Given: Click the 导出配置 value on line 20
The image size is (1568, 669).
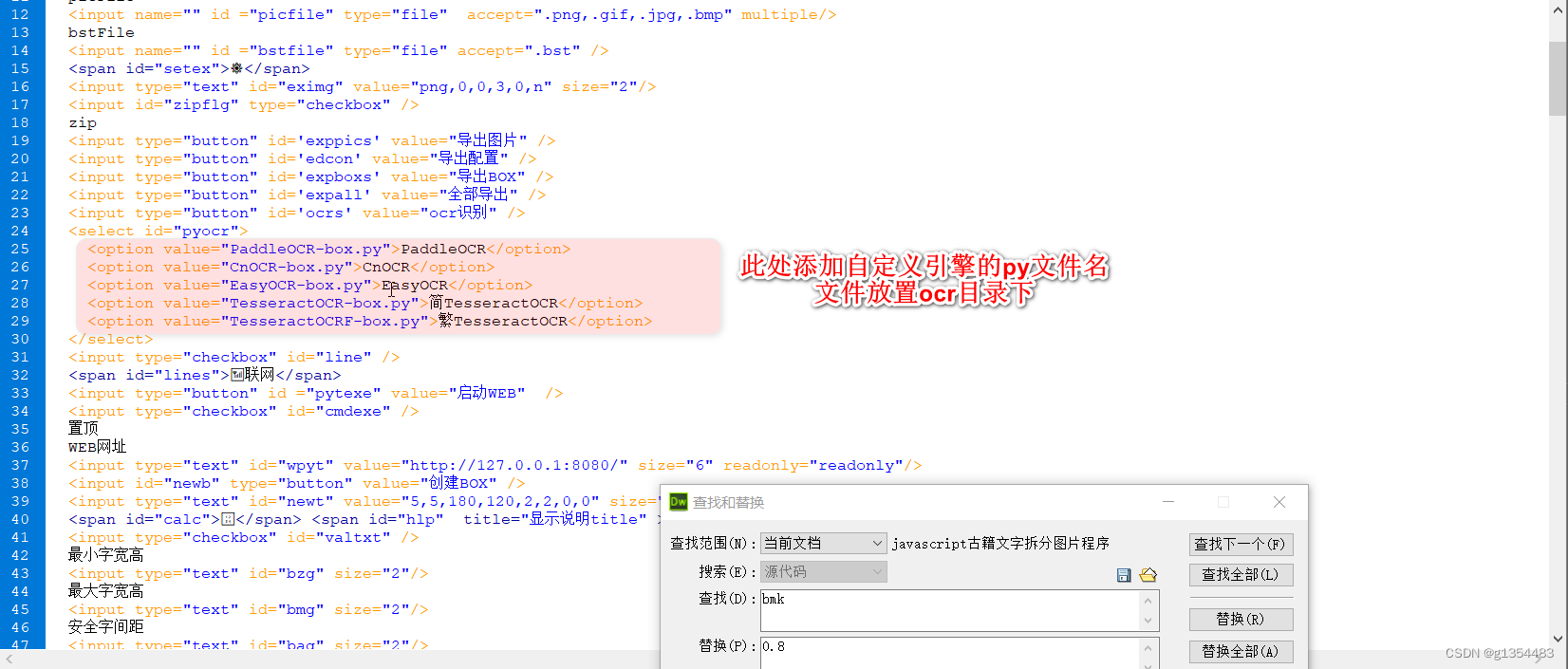Looking at the screenshot, I should 468,158.
